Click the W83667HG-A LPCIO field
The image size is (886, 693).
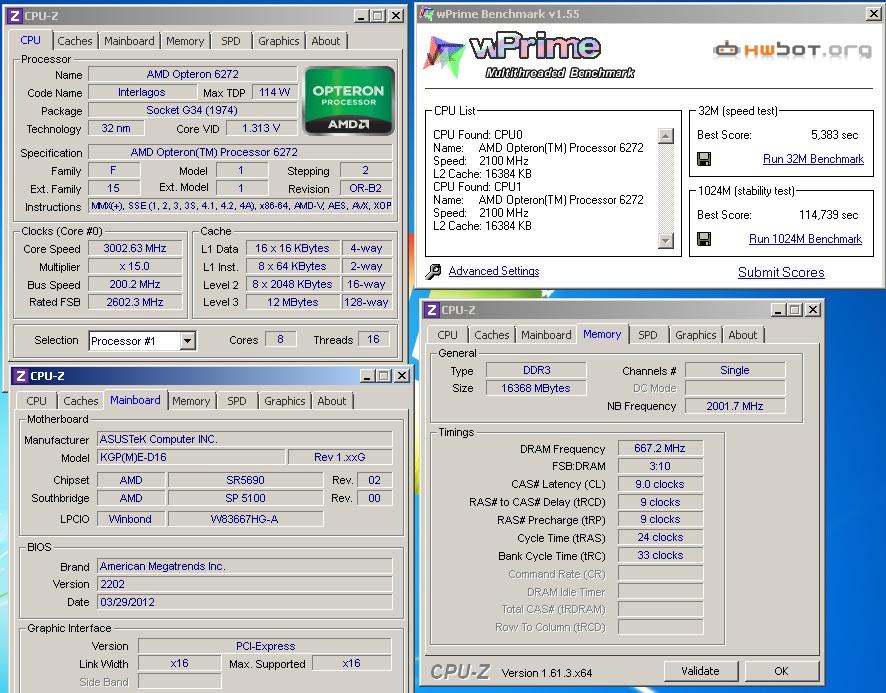click(x=245, y=519)
